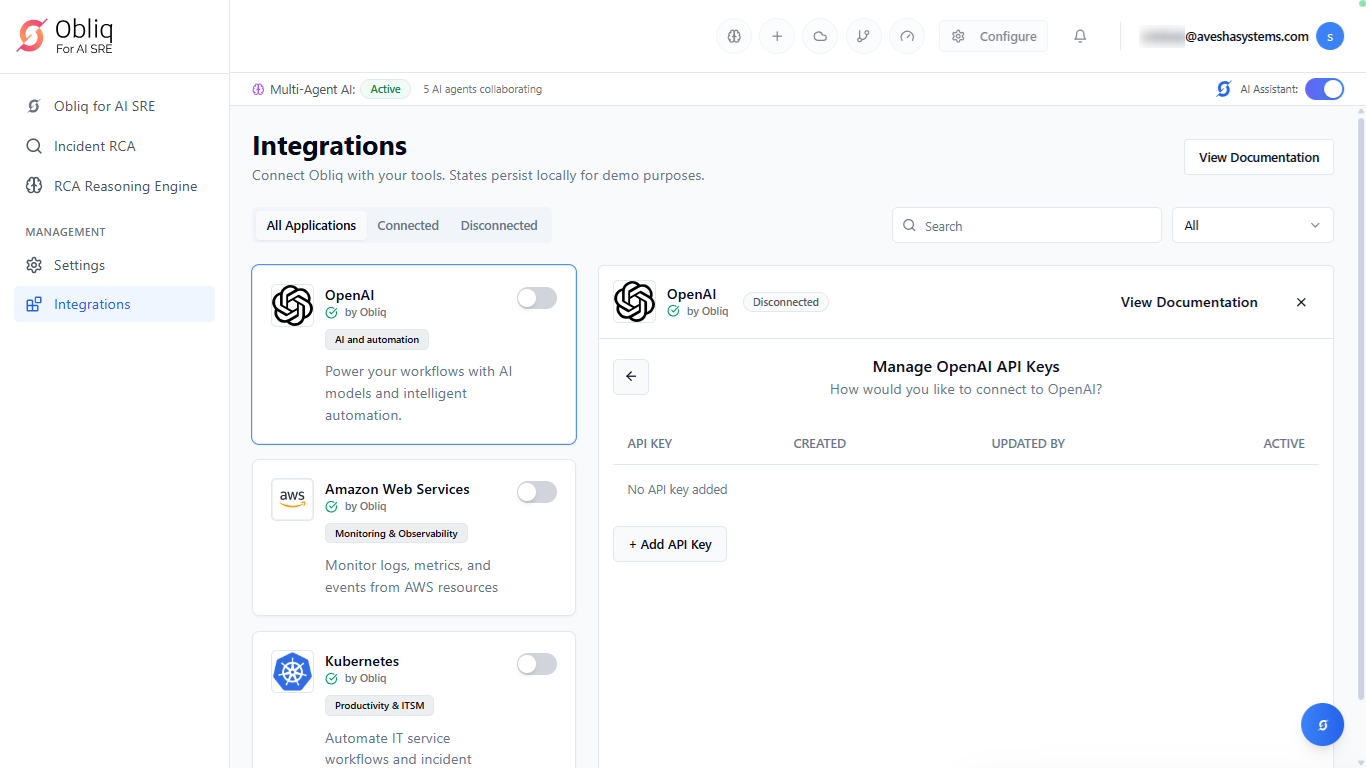Toggle the Kubernetes integration switch
This screenshot has width=1366, height=768.
click(x=536, y=664)
